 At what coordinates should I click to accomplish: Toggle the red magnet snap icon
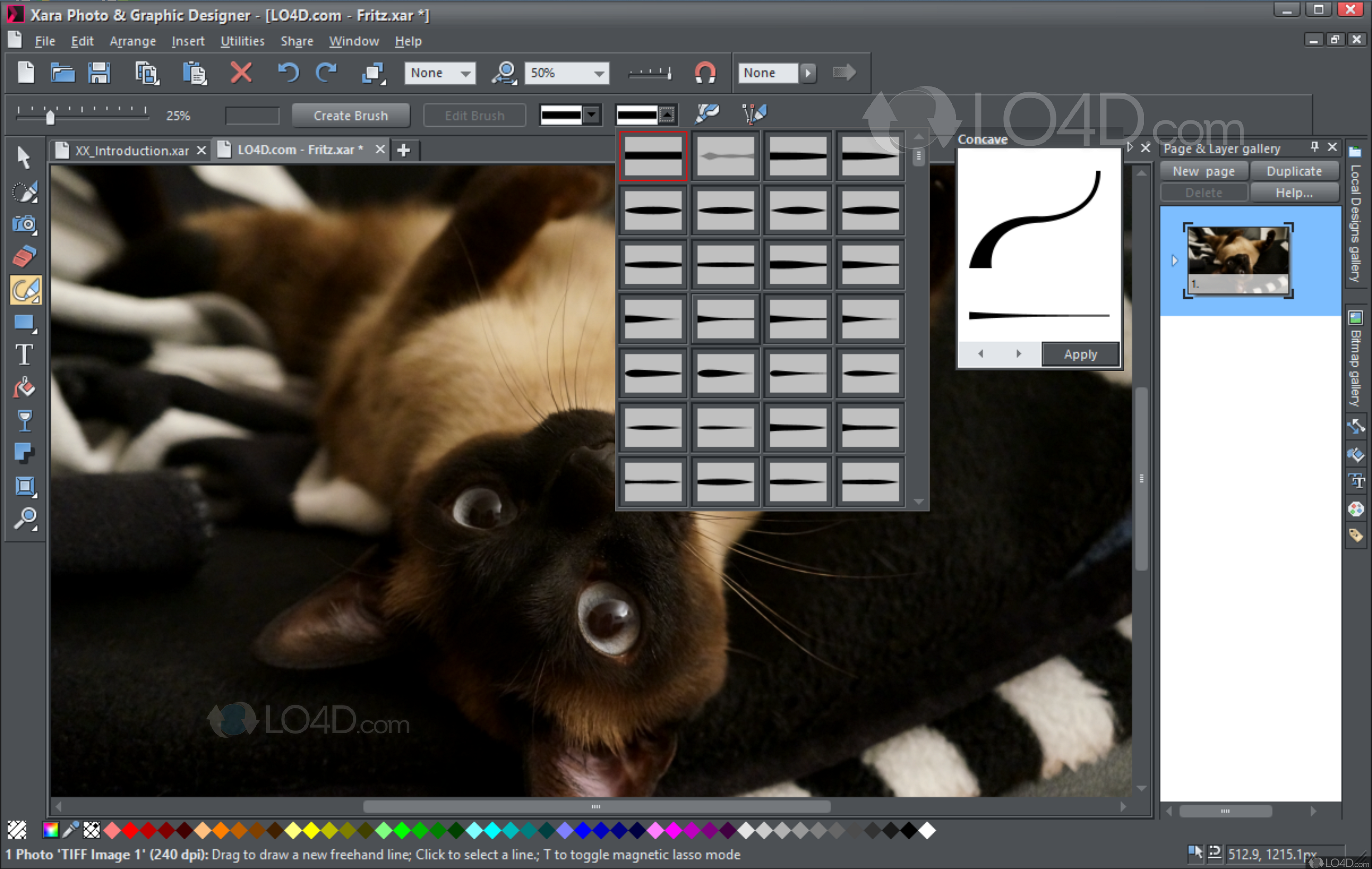[705, 73]
